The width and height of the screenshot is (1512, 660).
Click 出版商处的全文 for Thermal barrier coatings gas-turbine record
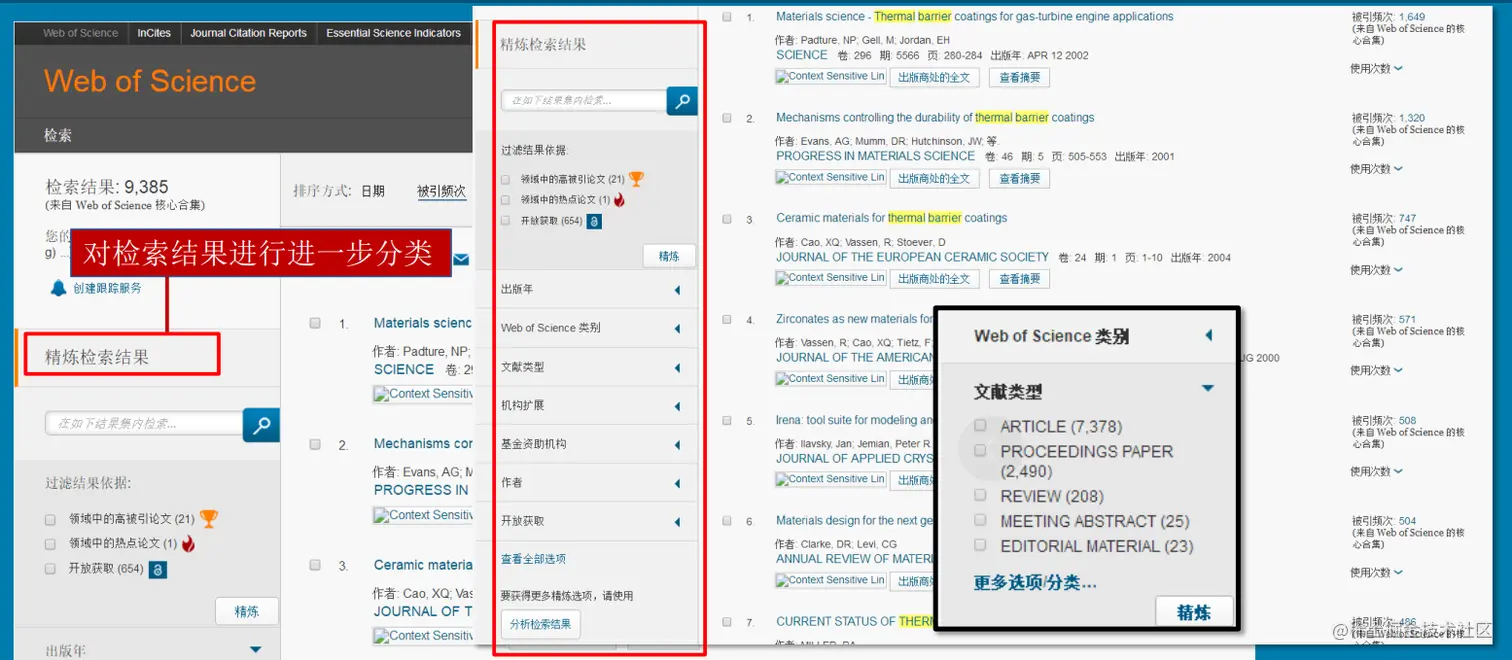(934, 77)
